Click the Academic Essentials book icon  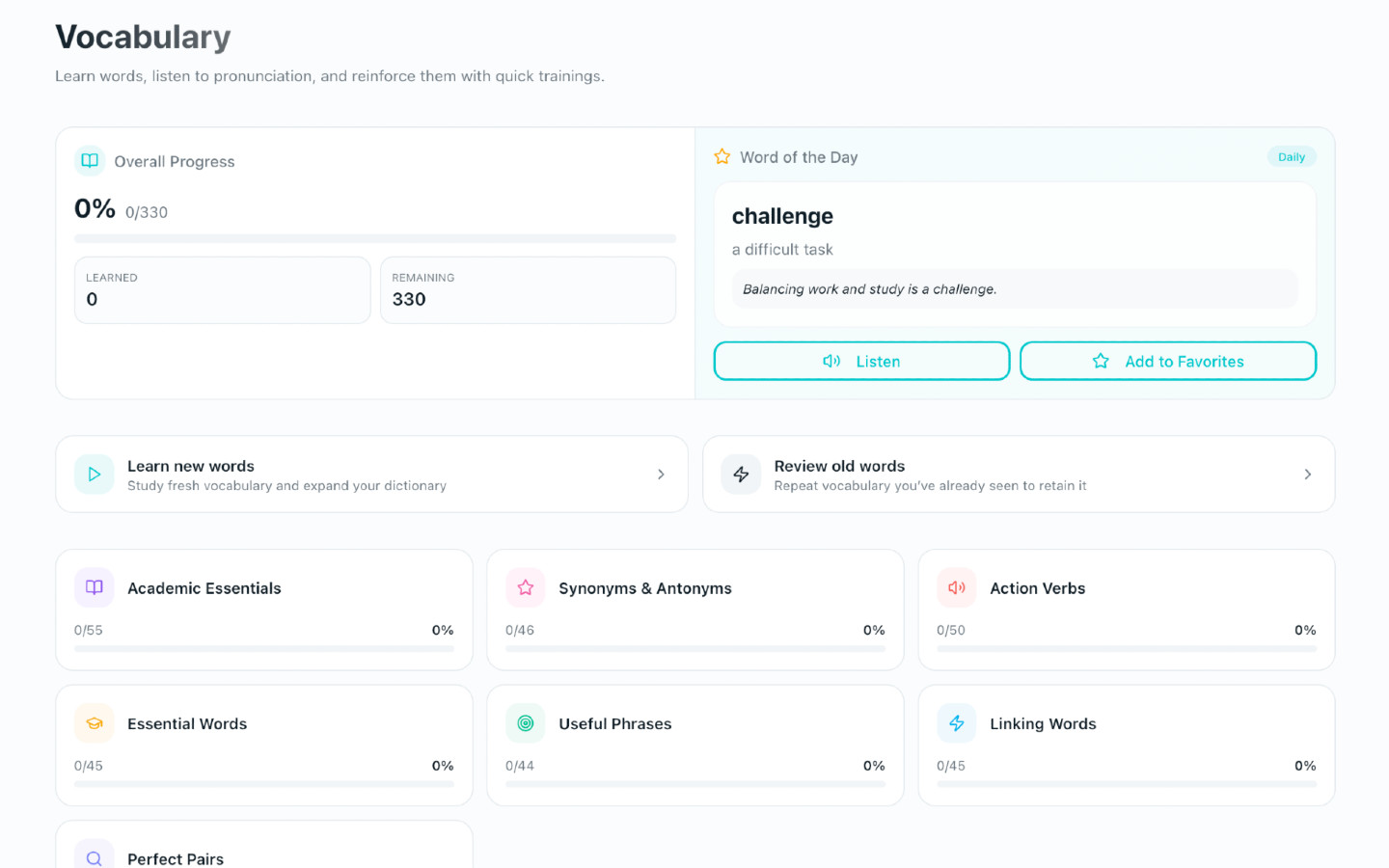pos(95,587)
